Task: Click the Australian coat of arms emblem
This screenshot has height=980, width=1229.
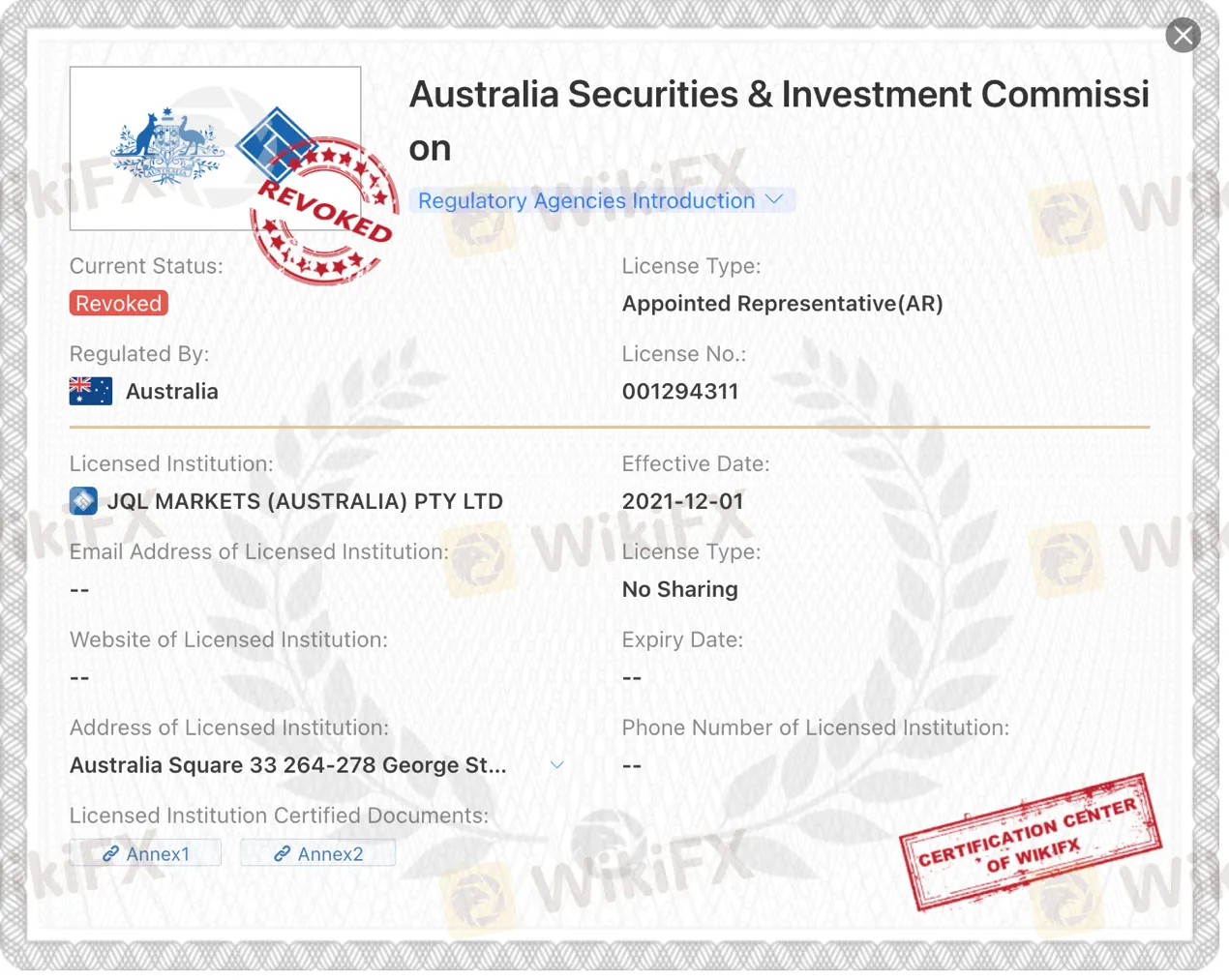Action: 167,148
